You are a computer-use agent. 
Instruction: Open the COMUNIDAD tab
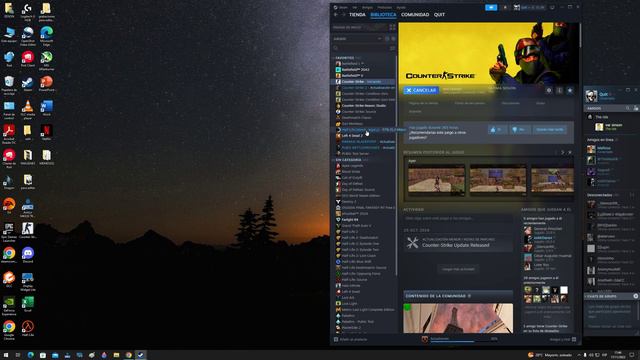click(415, 15)
